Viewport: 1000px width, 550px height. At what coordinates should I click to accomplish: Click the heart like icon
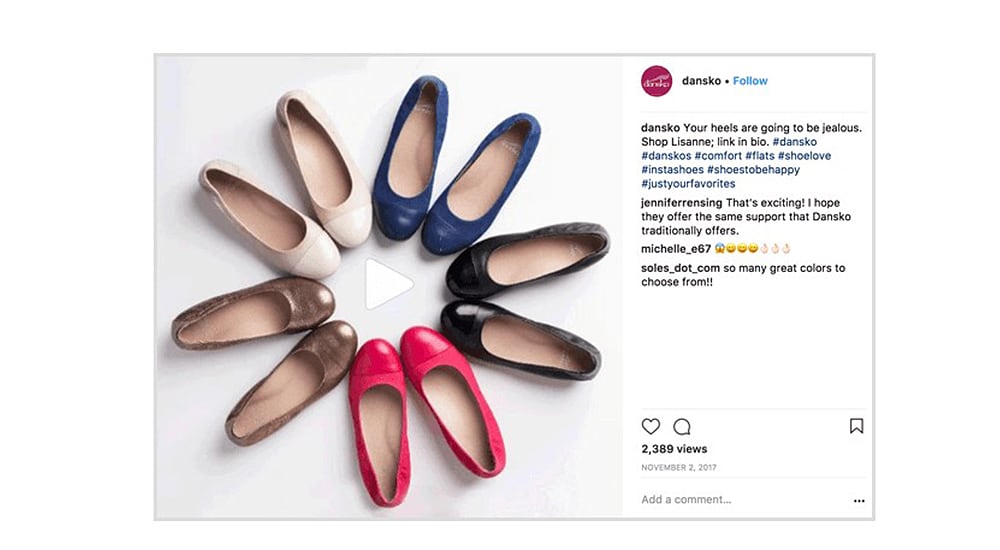[651, 426]
